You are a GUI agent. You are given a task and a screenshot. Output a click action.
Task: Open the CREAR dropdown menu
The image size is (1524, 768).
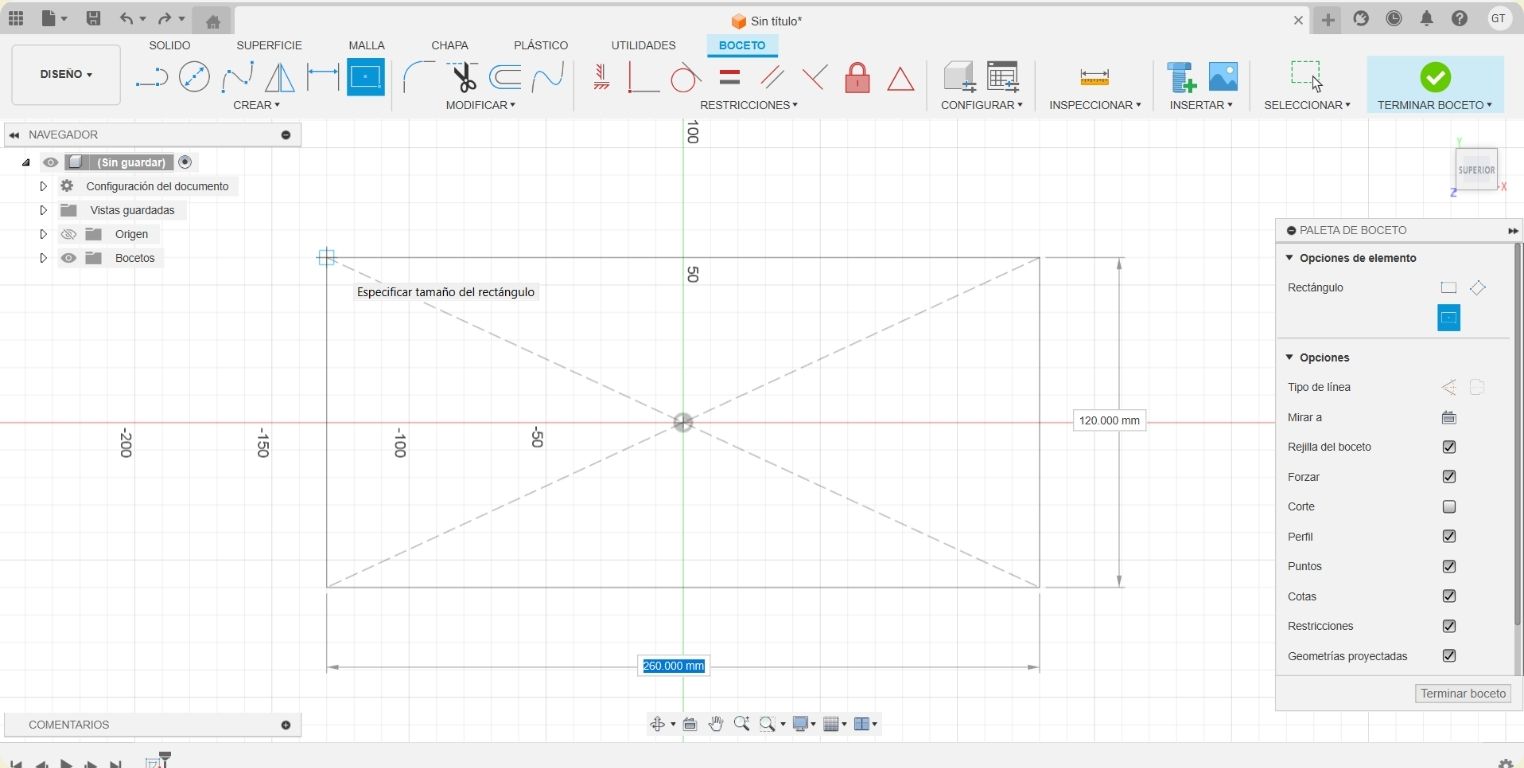pyautogui.click(x=256, y=105)
